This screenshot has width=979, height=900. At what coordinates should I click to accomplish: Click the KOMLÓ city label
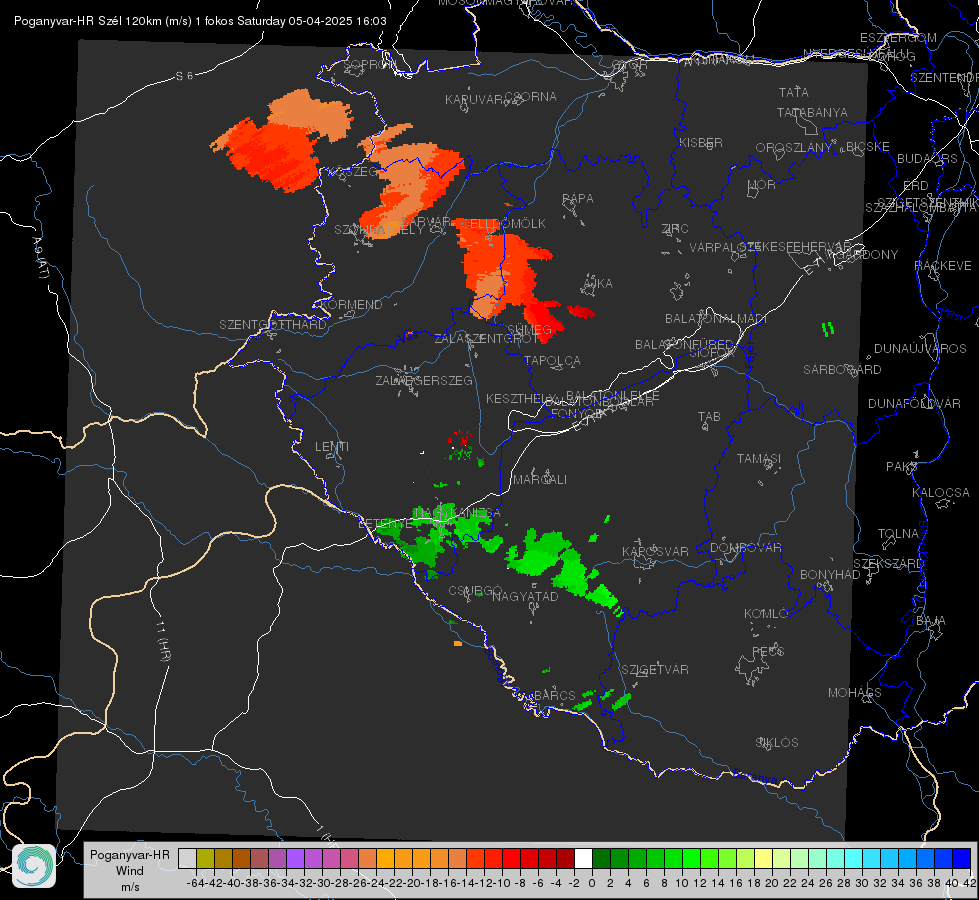(766, 614)
